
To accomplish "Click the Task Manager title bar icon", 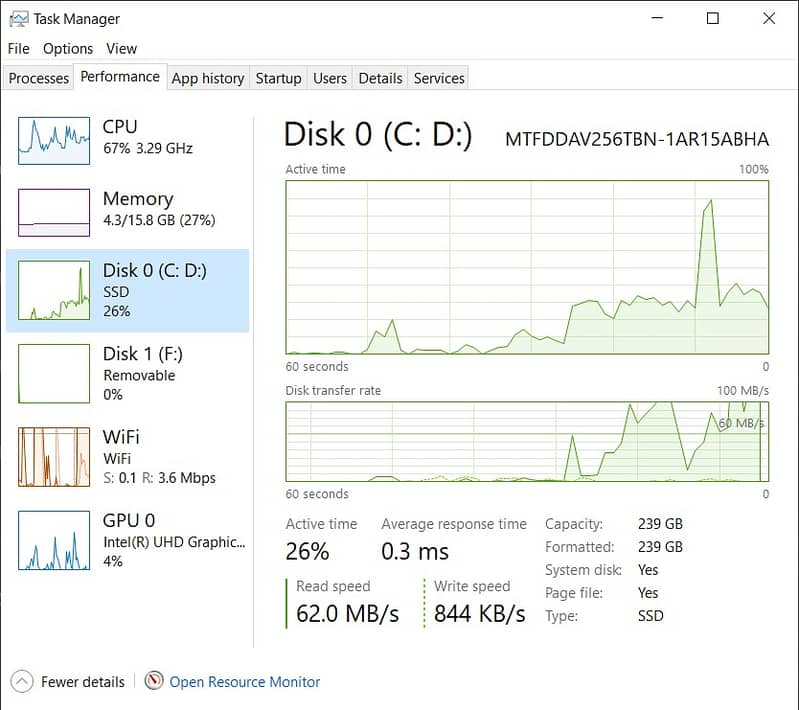I will 18,18.
